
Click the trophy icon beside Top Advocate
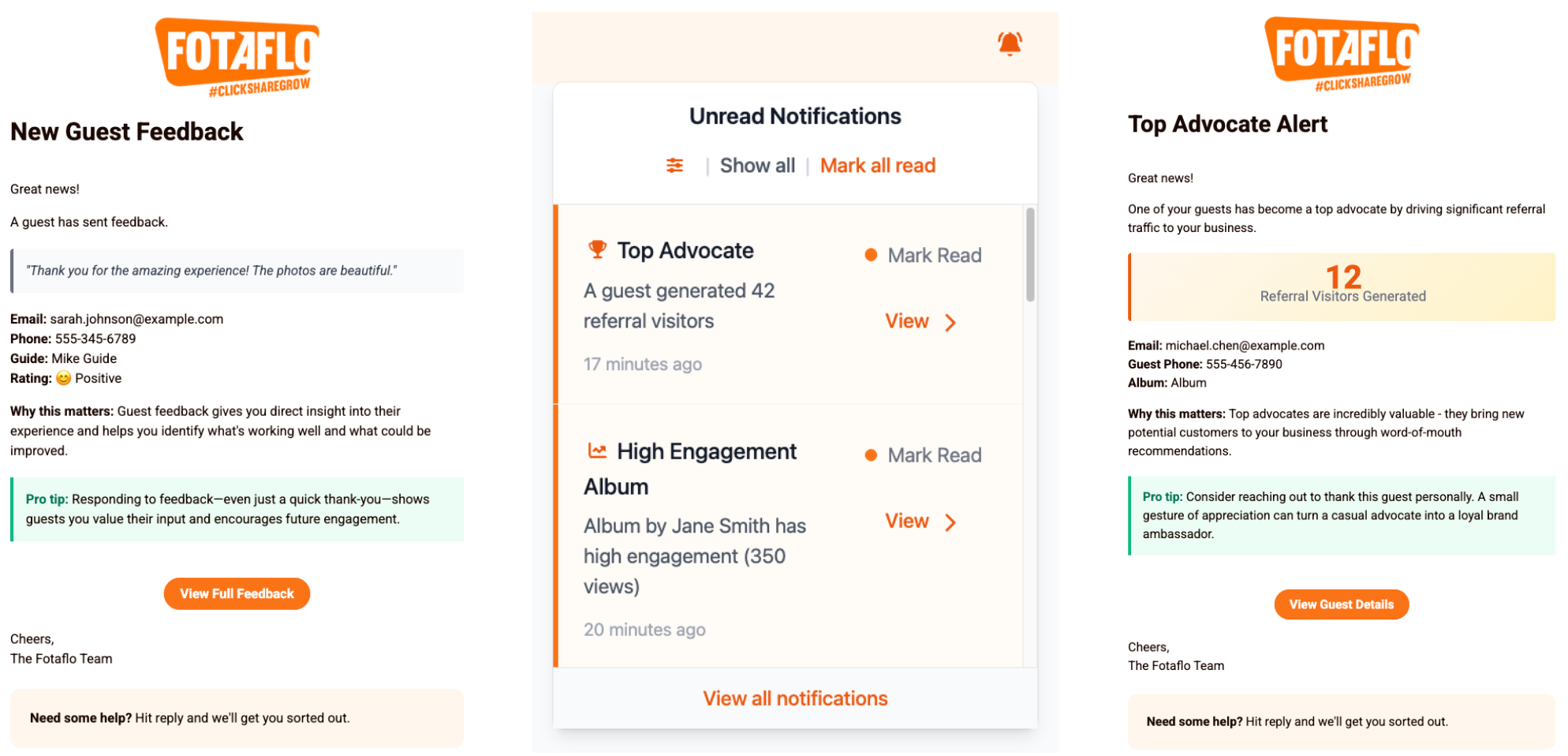pyautogui.click(x=597, y=249)
